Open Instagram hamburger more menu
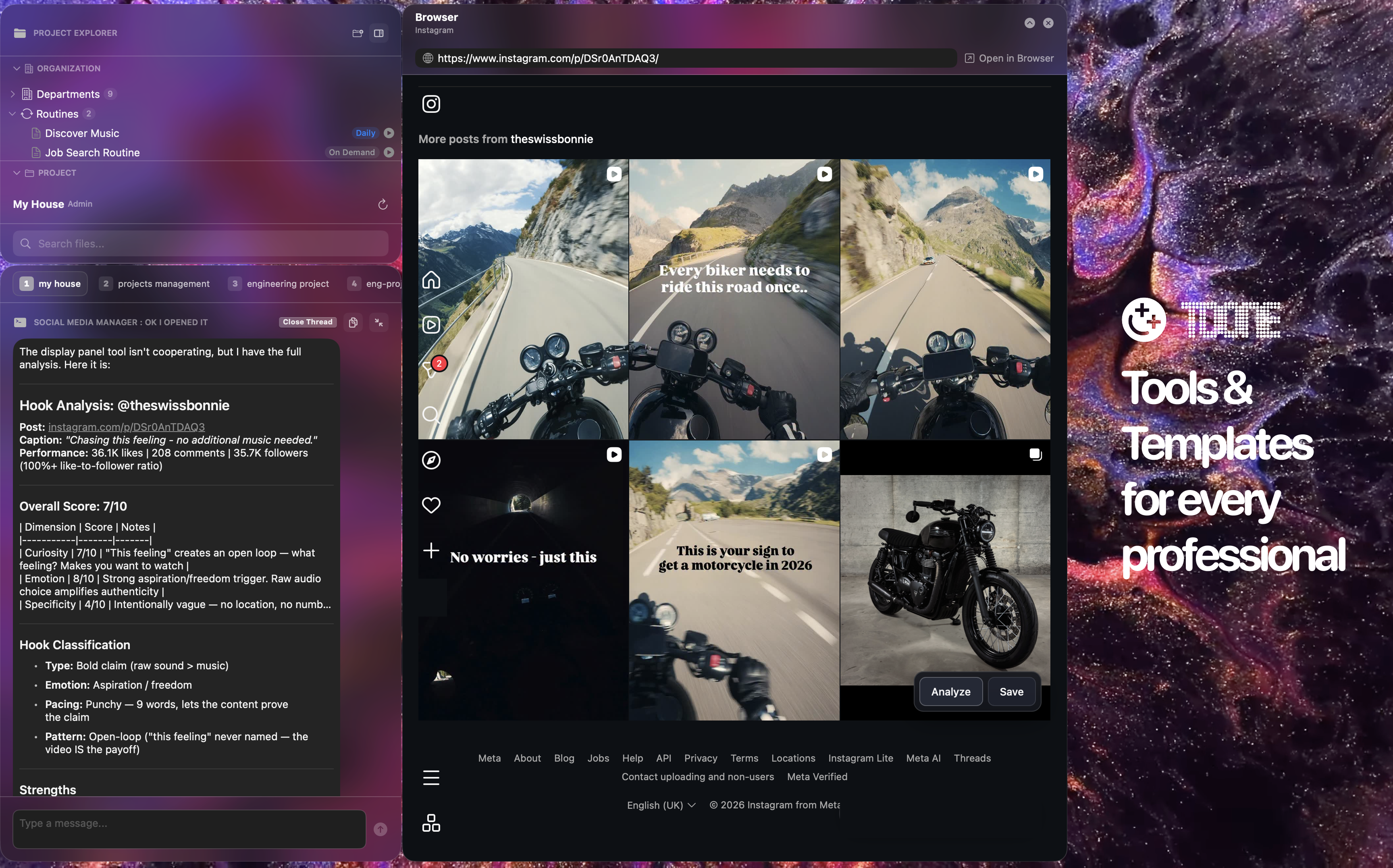This screenshot has height=868, width=1393. (x=430, y=777)
